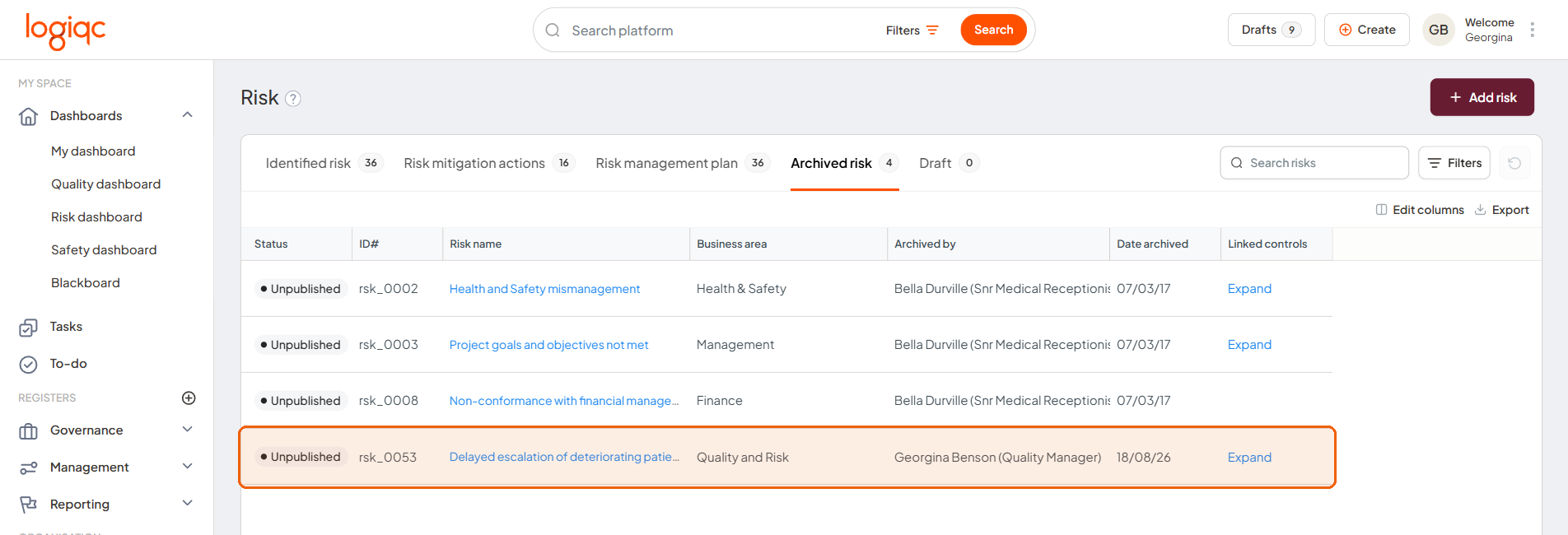The height and width of the screenshot is (535, 1568).
Task: Click the magnifier icon in Search risks
Action: tap(1236, 163)
